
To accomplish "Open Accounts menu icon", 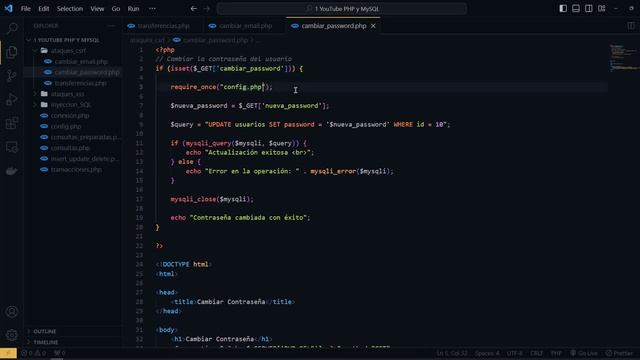I will coord(12,312).
